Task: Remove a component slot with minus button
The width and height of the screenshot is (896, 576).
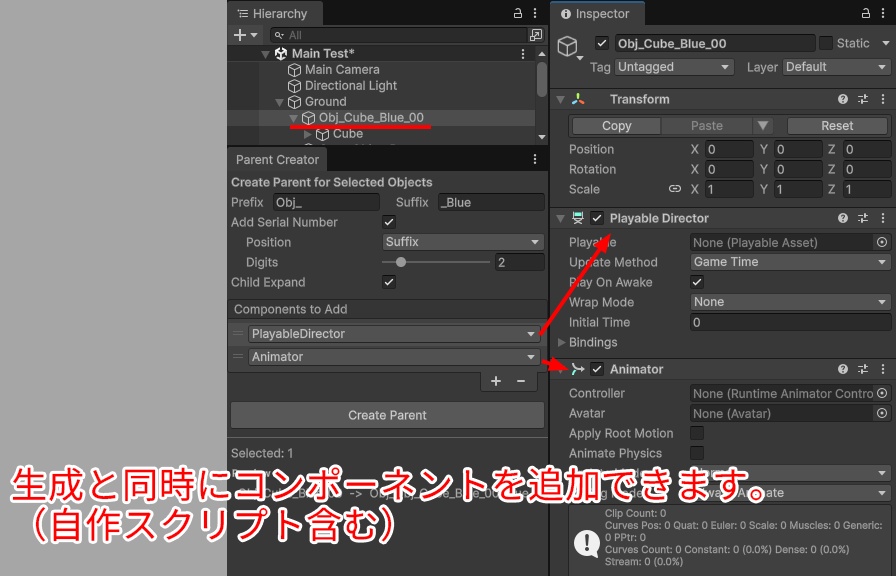Action: pos(521,381)
